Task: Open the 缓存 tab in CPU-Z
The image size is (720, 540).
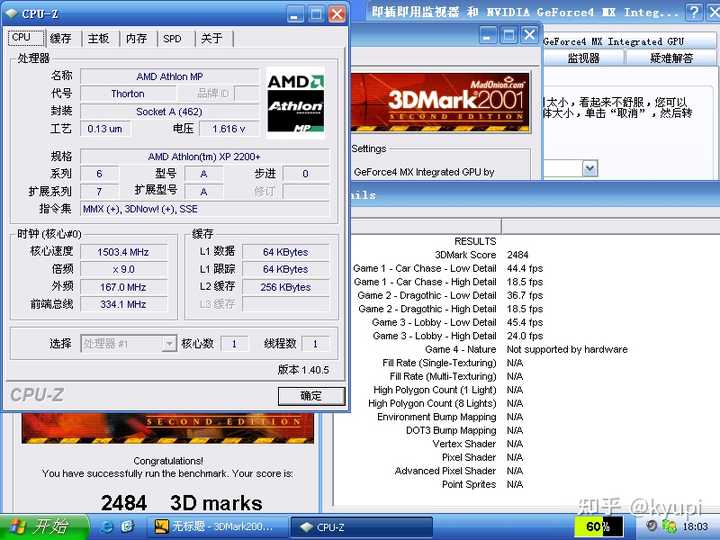Action: coord(61,39)
